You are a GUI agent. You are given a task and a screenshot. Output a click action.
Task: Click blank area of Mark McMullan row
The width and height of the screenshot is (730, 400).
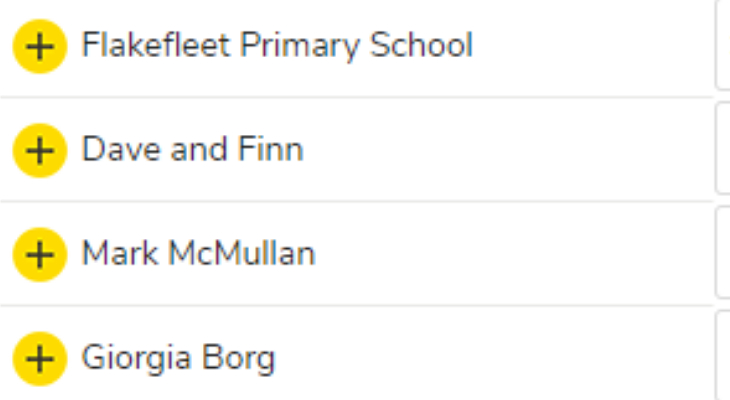tap(514, 254)
